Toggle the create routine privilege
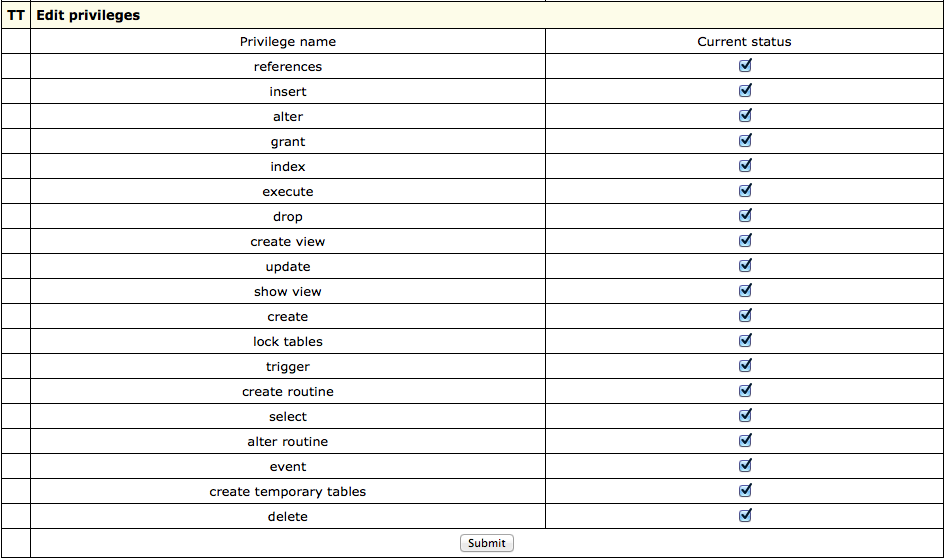945x559 pixels. point(745,391)
